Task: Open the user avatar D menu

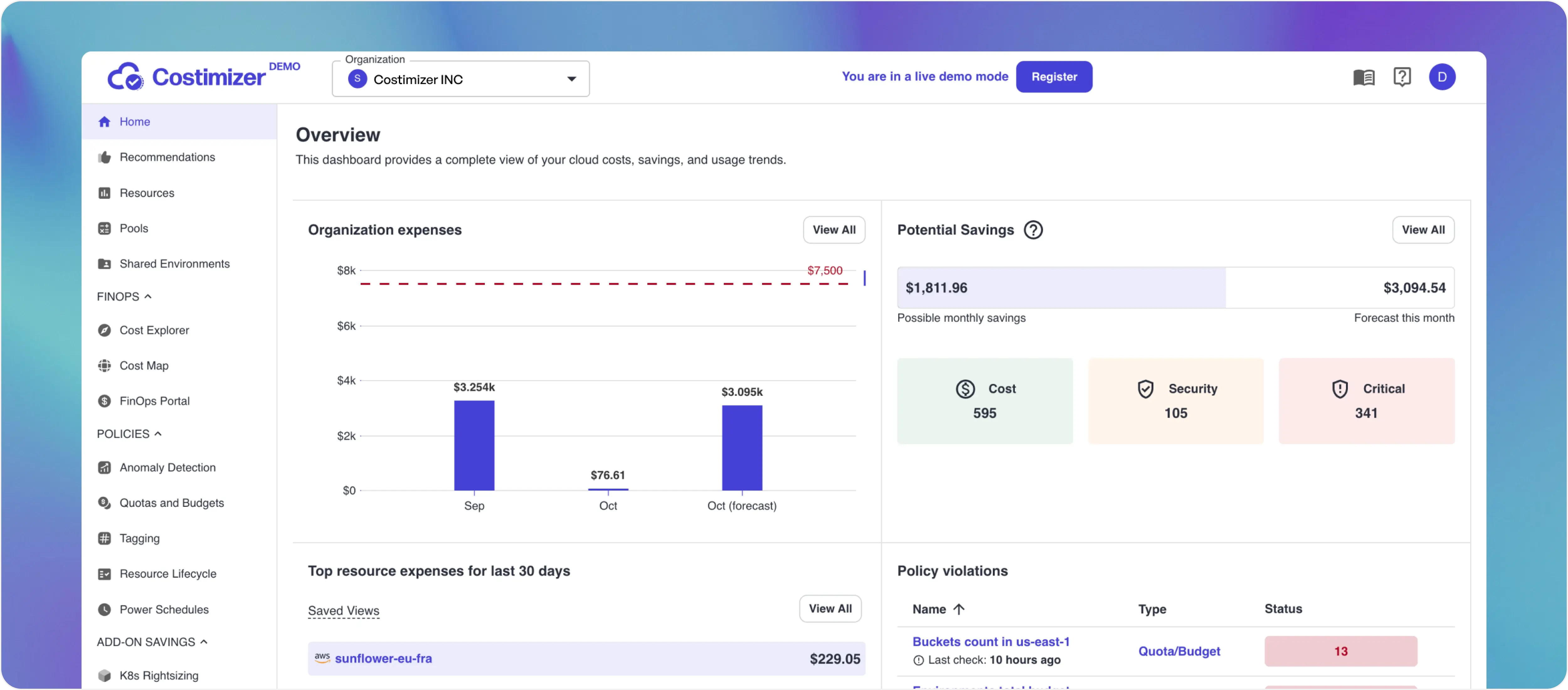Action: (1441, 77)
